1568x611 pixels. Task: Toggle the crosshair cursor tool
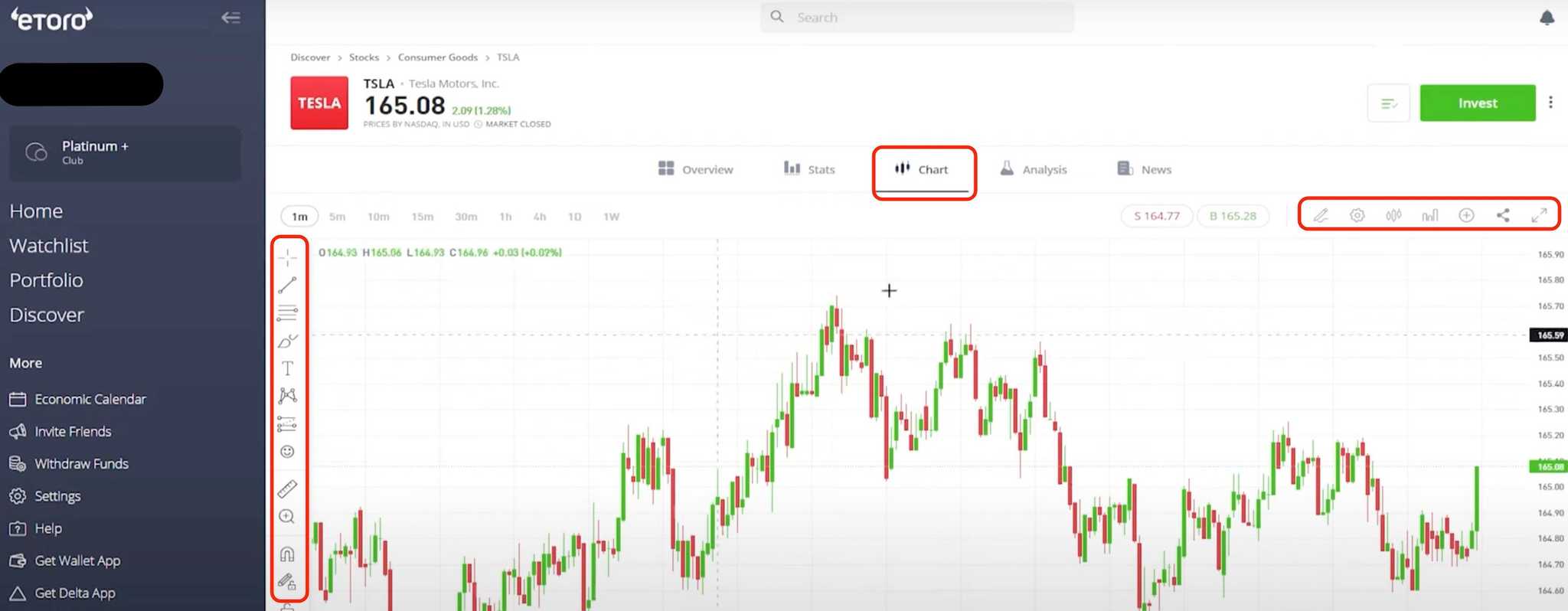[288, 257]
